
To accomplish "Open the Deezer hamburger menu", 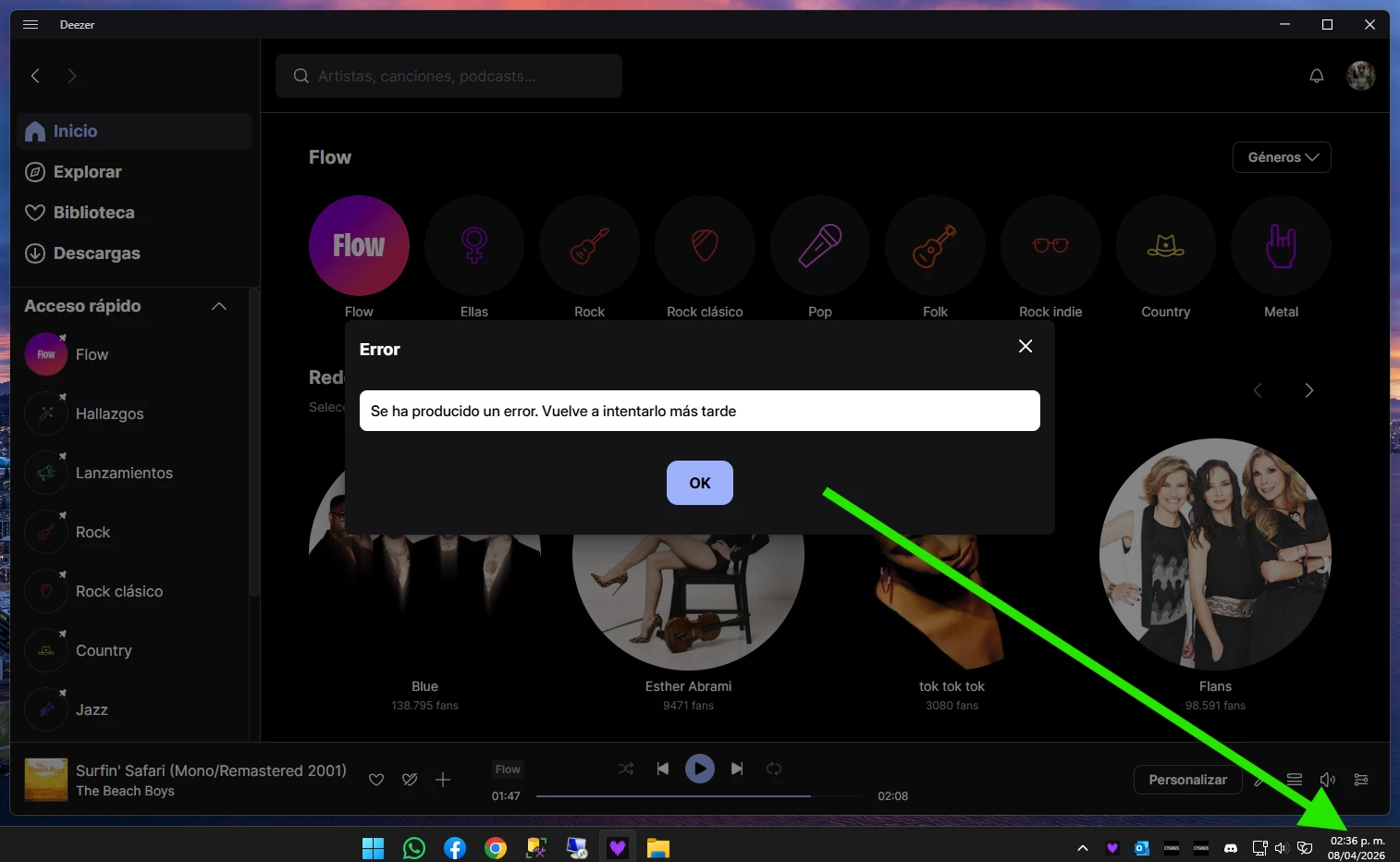I will point(31,24).
